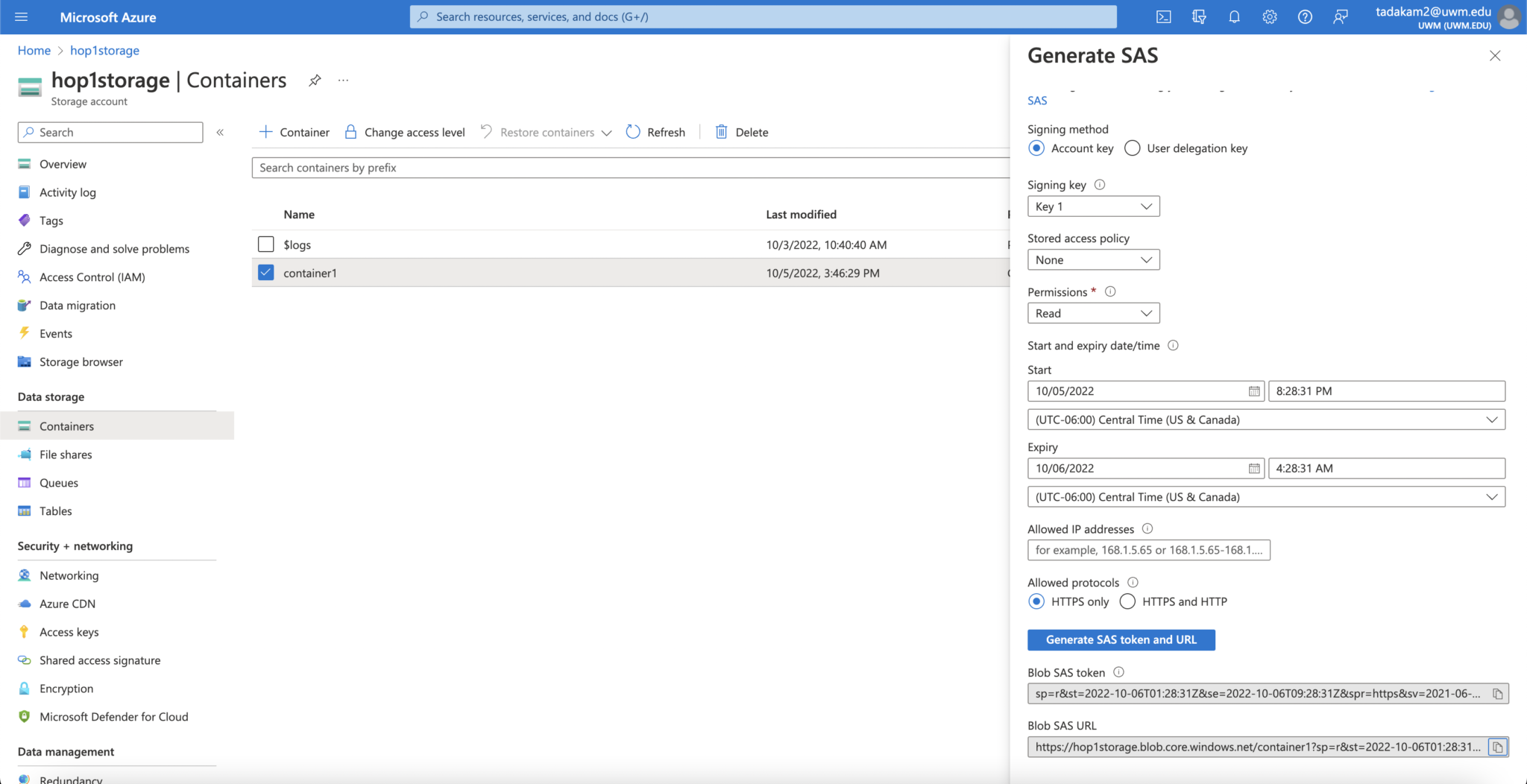Screen dimensions: 1527x784
Task: Open the Start date calendar picker
Action: click(1253, 391)
